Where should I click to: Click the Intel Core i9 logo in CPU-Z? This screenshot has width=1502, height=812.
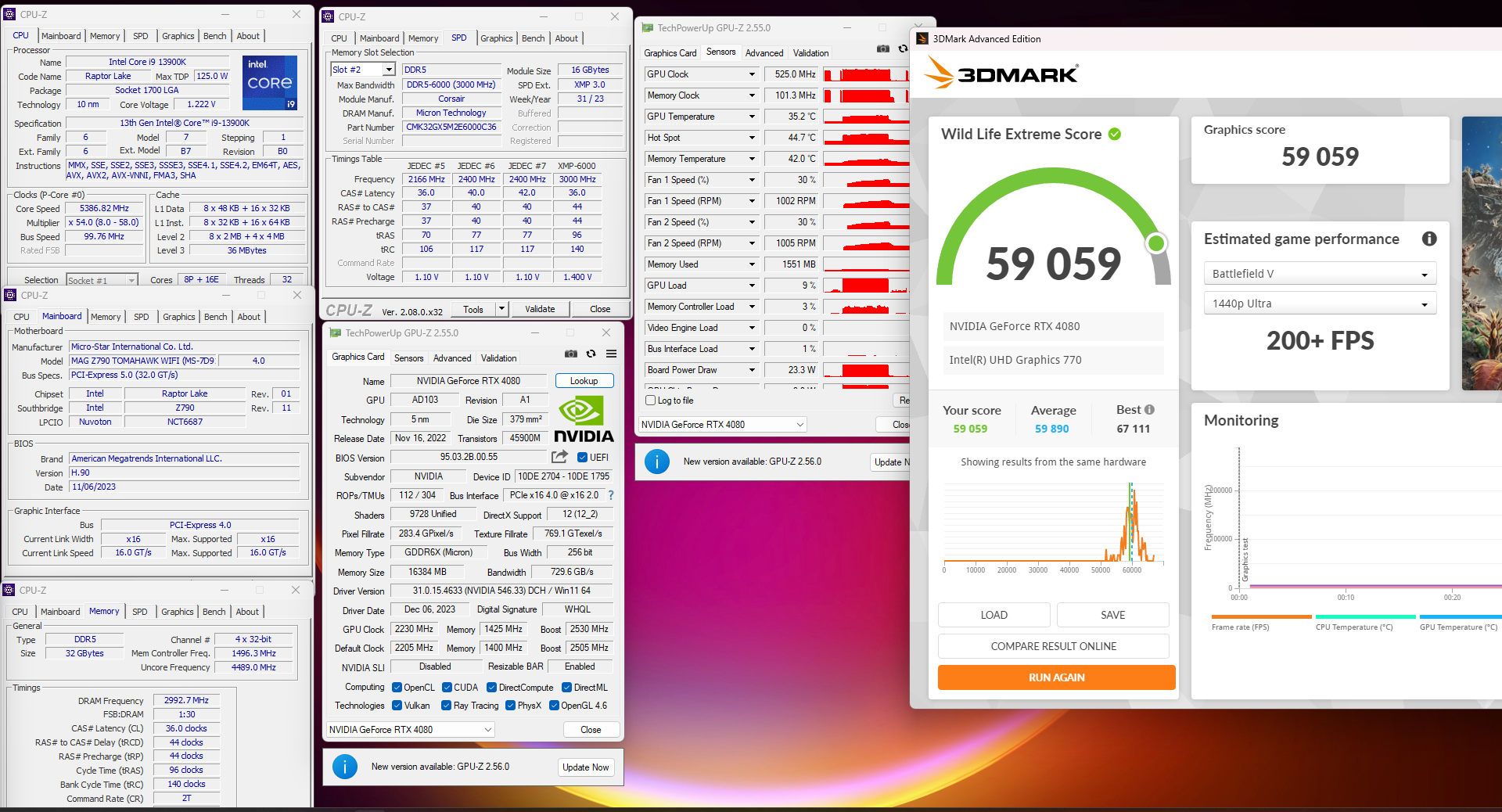point(270,82)
